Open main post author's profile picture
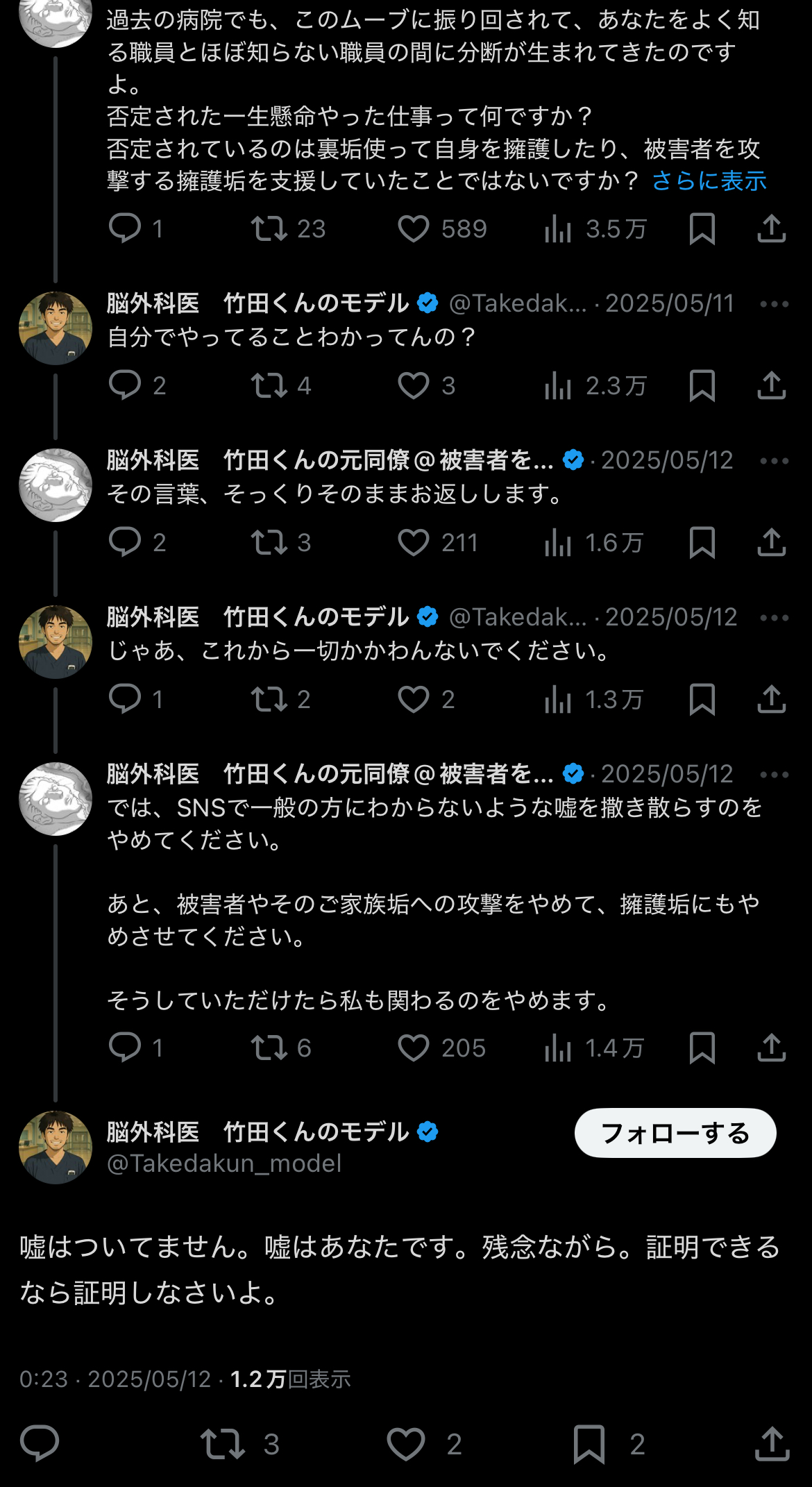812x1487 pixels. (56, 1147)
